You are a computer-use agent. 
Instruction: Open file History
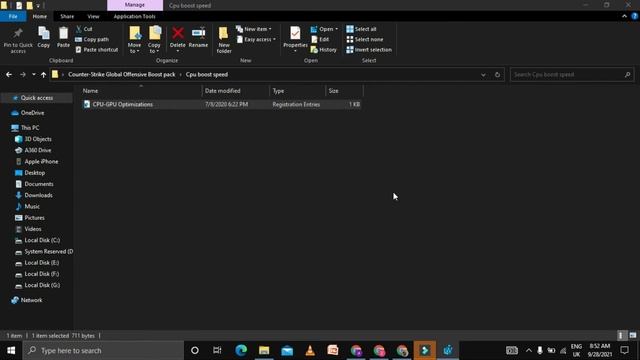(324, 50)
